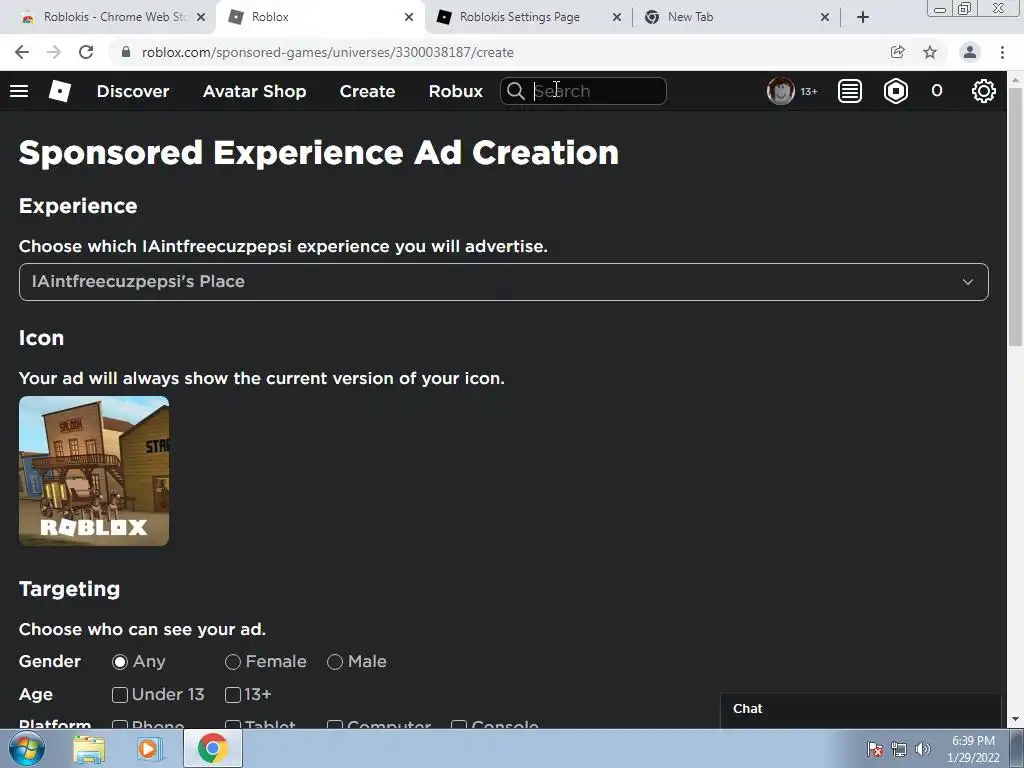Open File Explorer from taskbar
Screen dimensions: 1024x768
click(89, 748)
